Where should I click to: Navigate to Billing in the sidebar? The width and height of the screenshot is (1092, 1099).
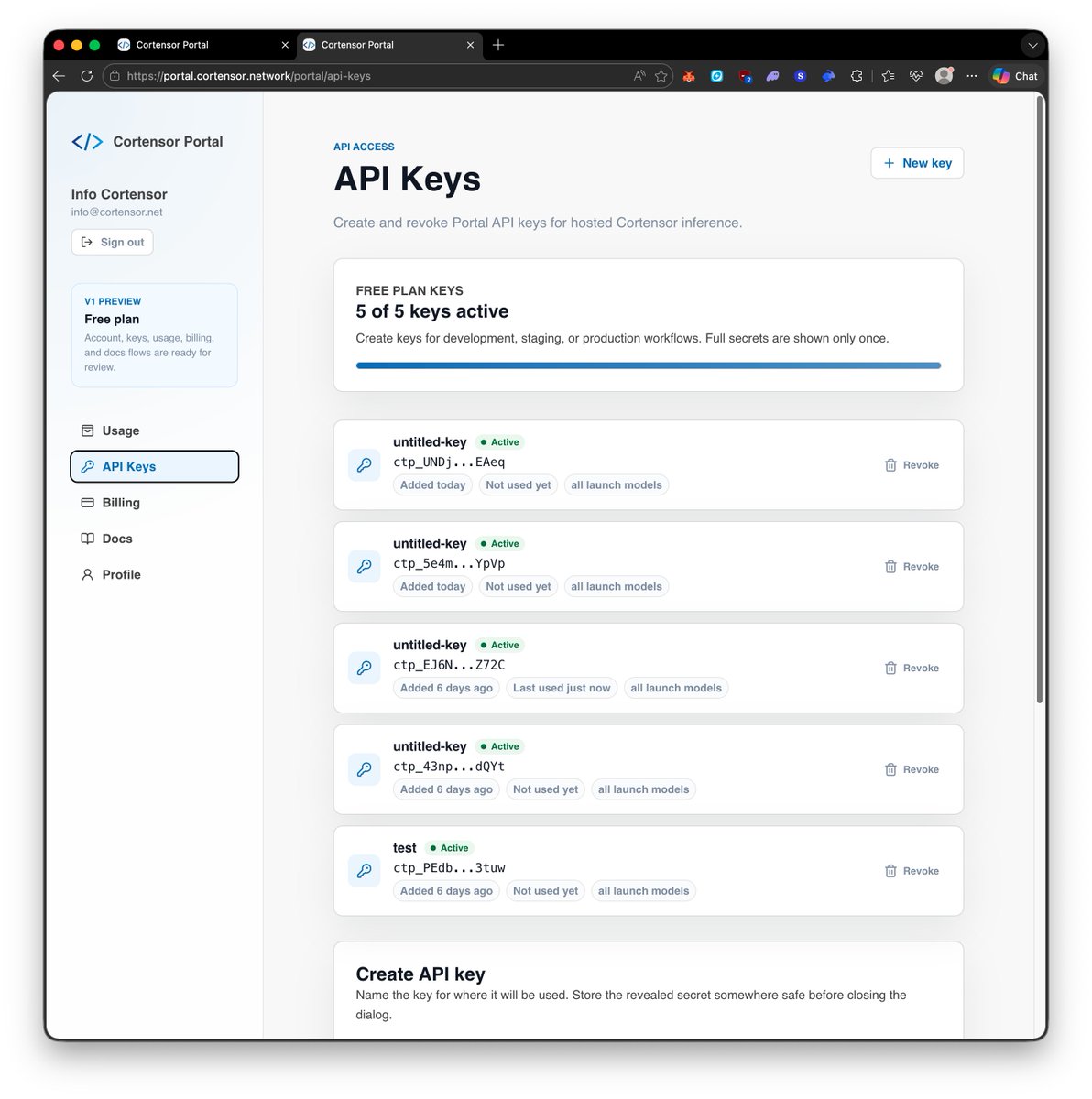click(x=154, y=503)
